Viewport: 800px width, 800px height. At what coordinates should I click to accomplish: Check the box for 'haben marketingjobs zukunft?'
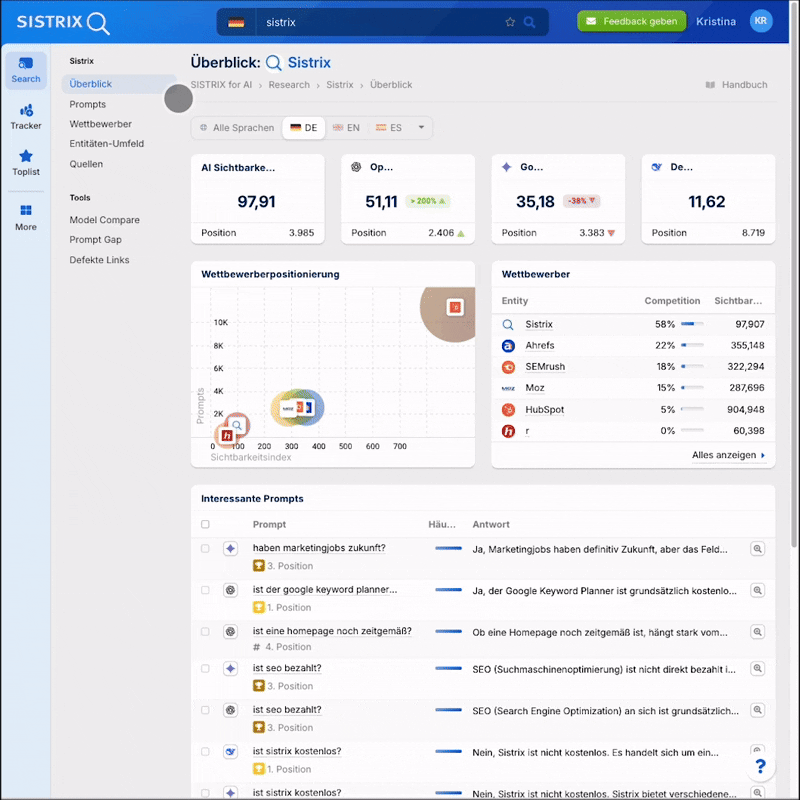tap(205, 549)
